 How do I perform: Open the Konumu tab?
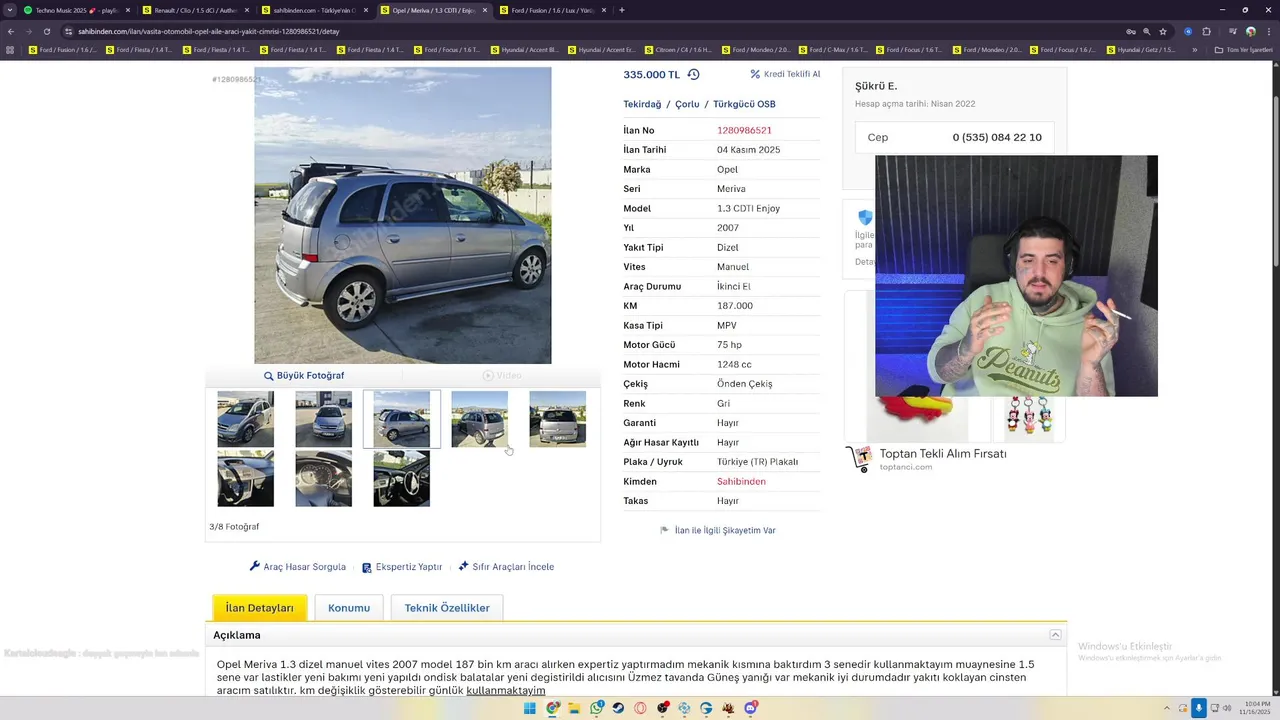[349, 608]
